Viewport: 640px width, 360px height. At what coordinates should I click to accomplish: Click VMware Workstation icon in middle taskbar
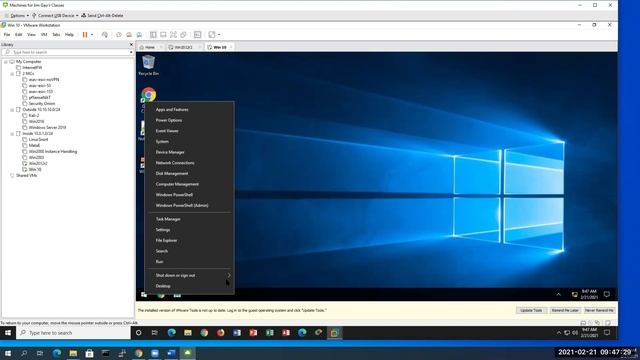[334, 333]
